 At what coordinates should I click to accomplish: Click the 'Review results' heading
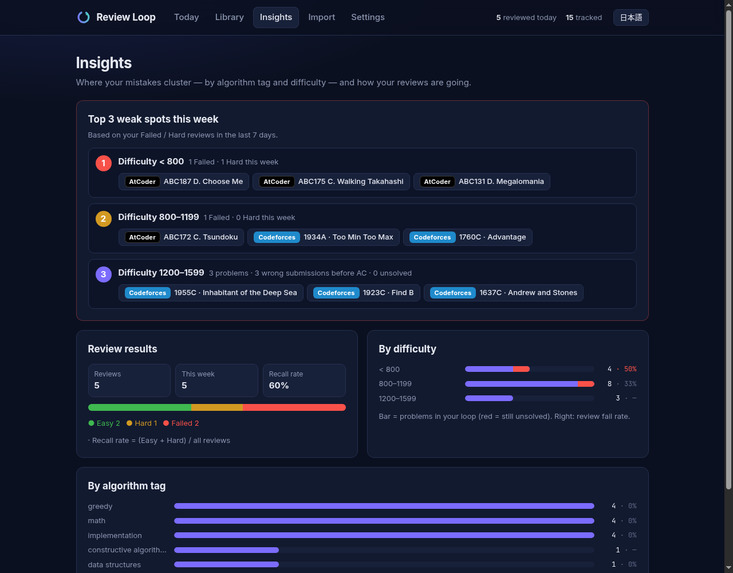[122, 349]
